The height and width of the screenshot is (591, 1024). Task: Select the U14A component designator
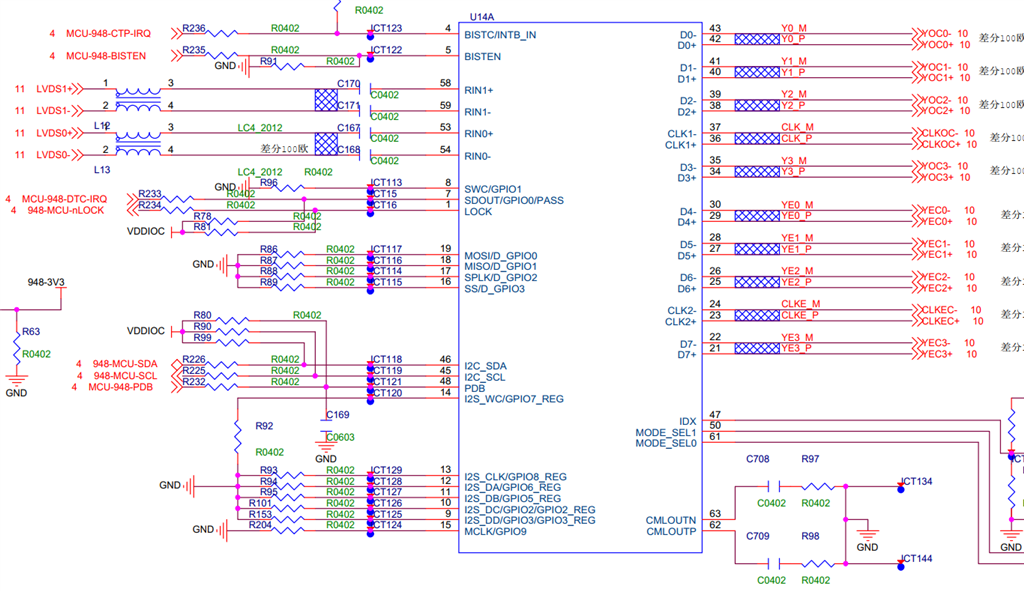point(481,17)
